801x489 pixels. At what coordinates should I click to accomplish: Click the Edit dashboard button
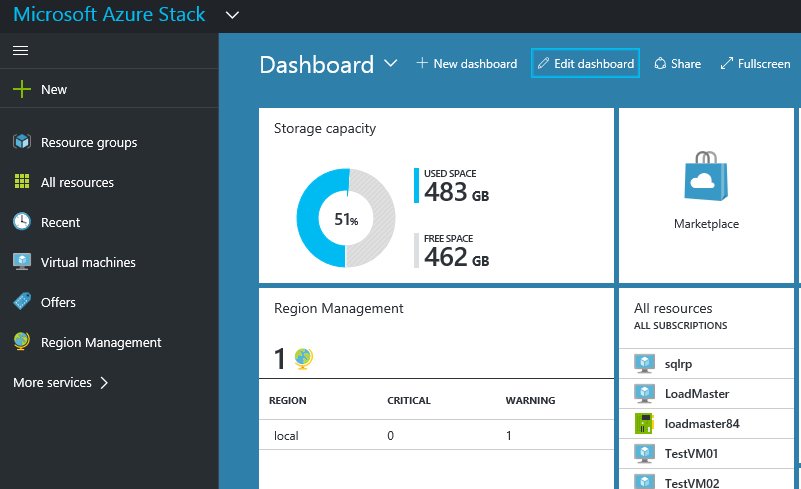[x=585, y=63]
